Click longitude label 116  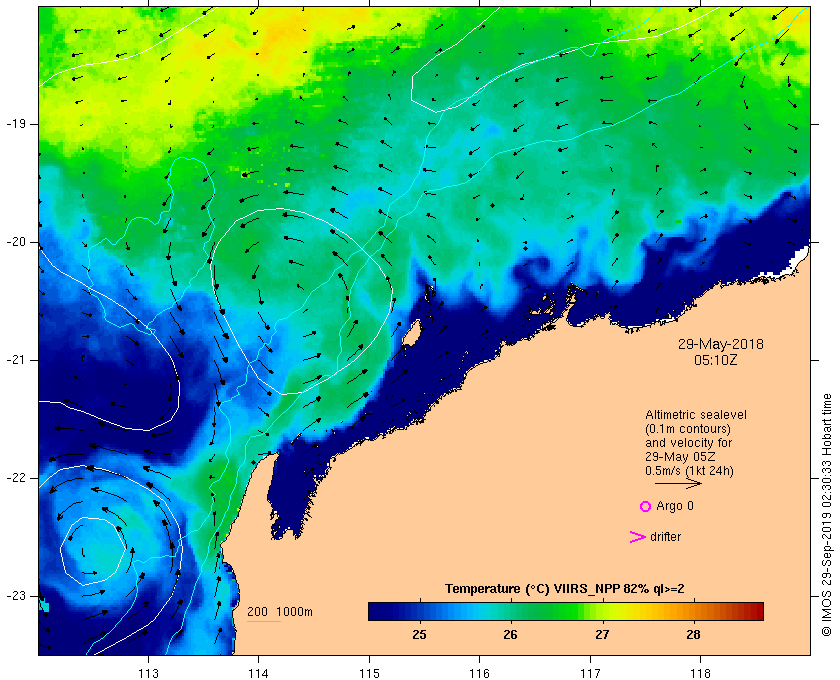pyautogui.click(x=479, y=673)
